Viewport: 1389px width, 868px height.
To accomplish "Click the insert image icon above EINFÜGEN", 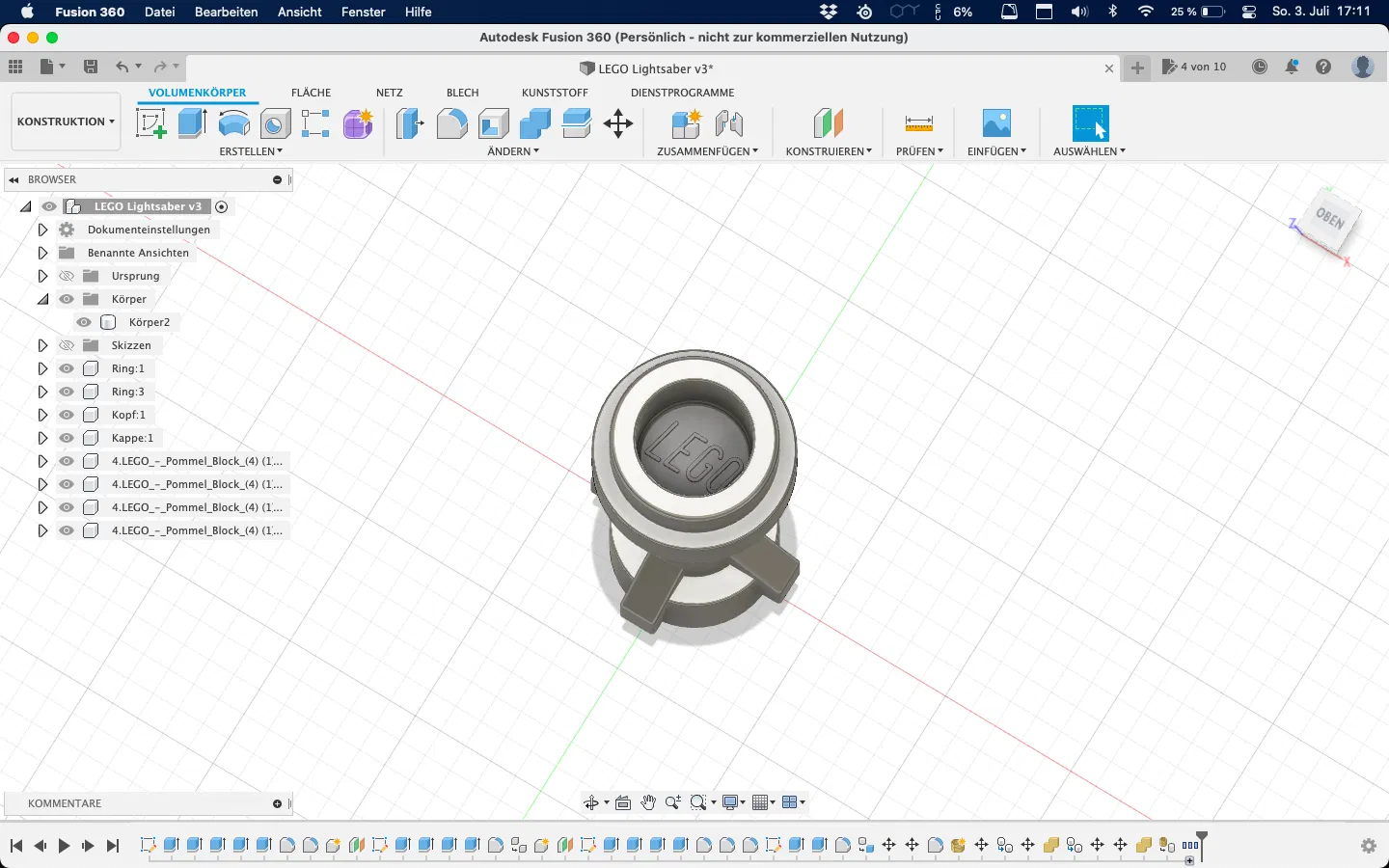I will point(996,123).
